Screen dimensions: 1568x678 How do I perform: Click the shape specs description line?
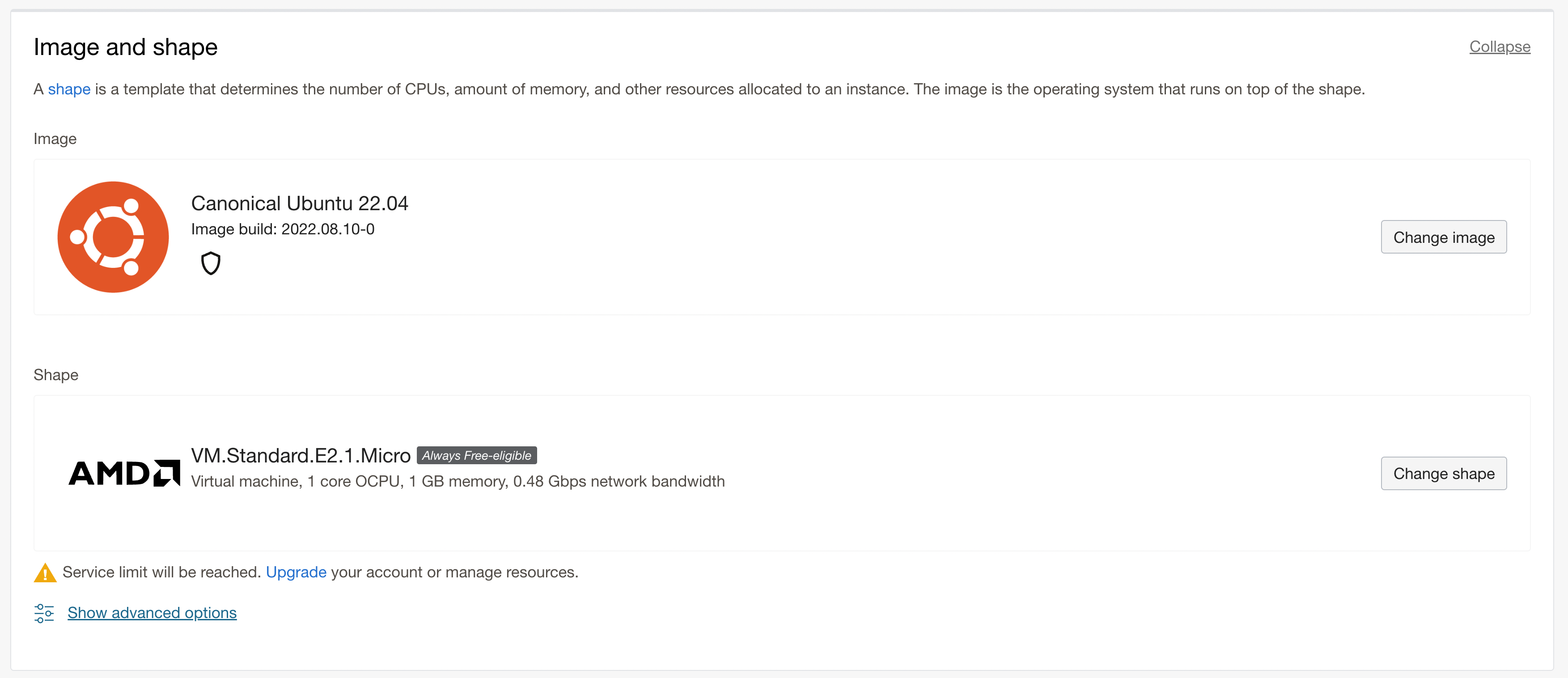point(458,481)
